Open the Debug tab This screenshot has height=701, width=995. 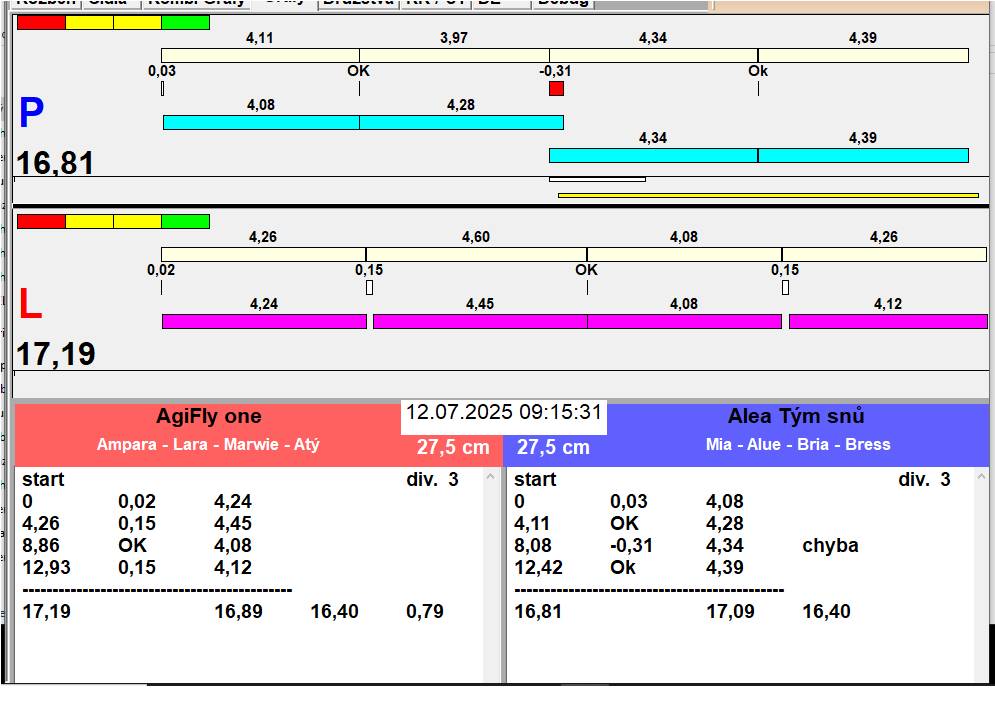click(x=563, y=3)
